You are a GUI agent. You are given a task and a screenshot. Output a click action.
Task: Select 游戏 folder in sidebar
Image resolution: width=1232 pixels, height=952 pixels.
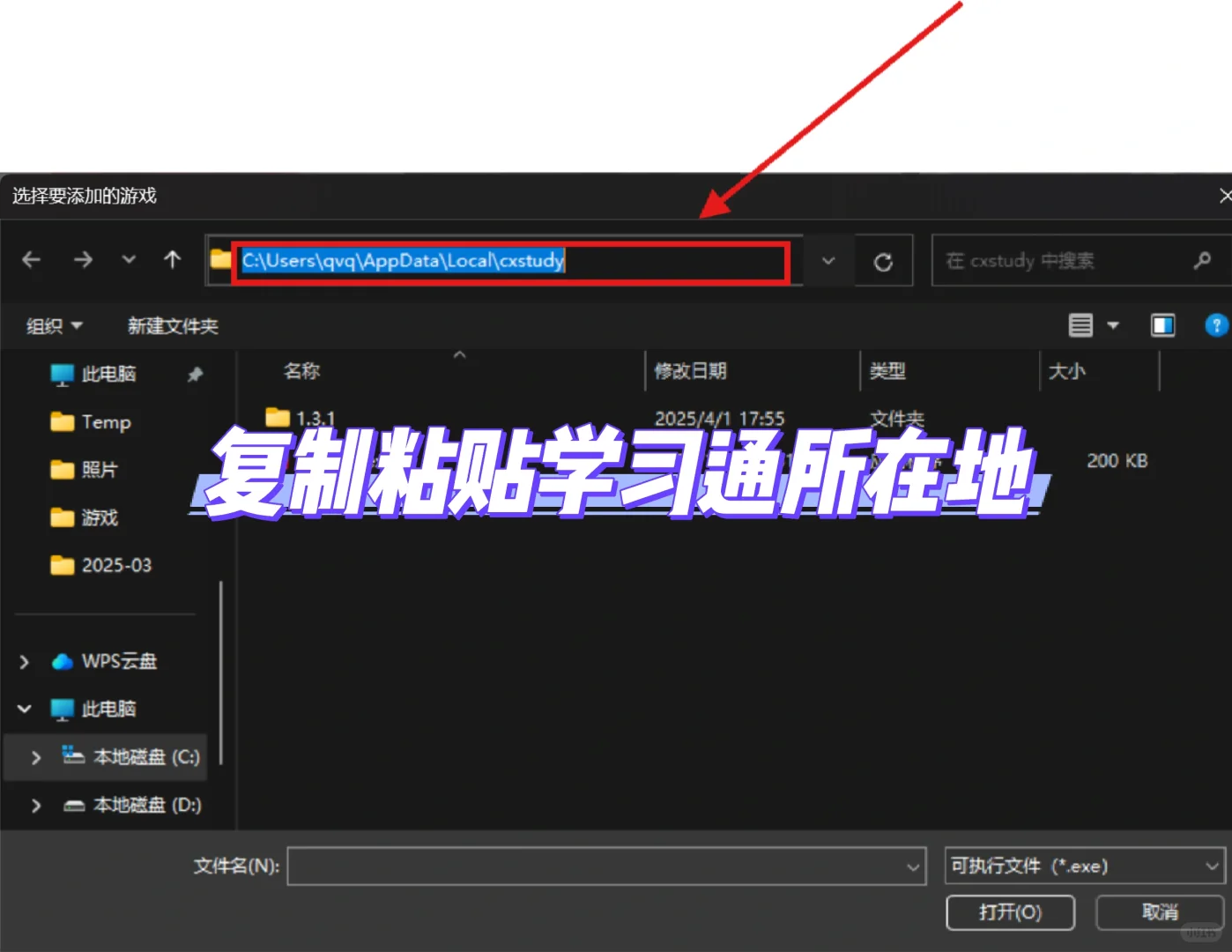100,517
